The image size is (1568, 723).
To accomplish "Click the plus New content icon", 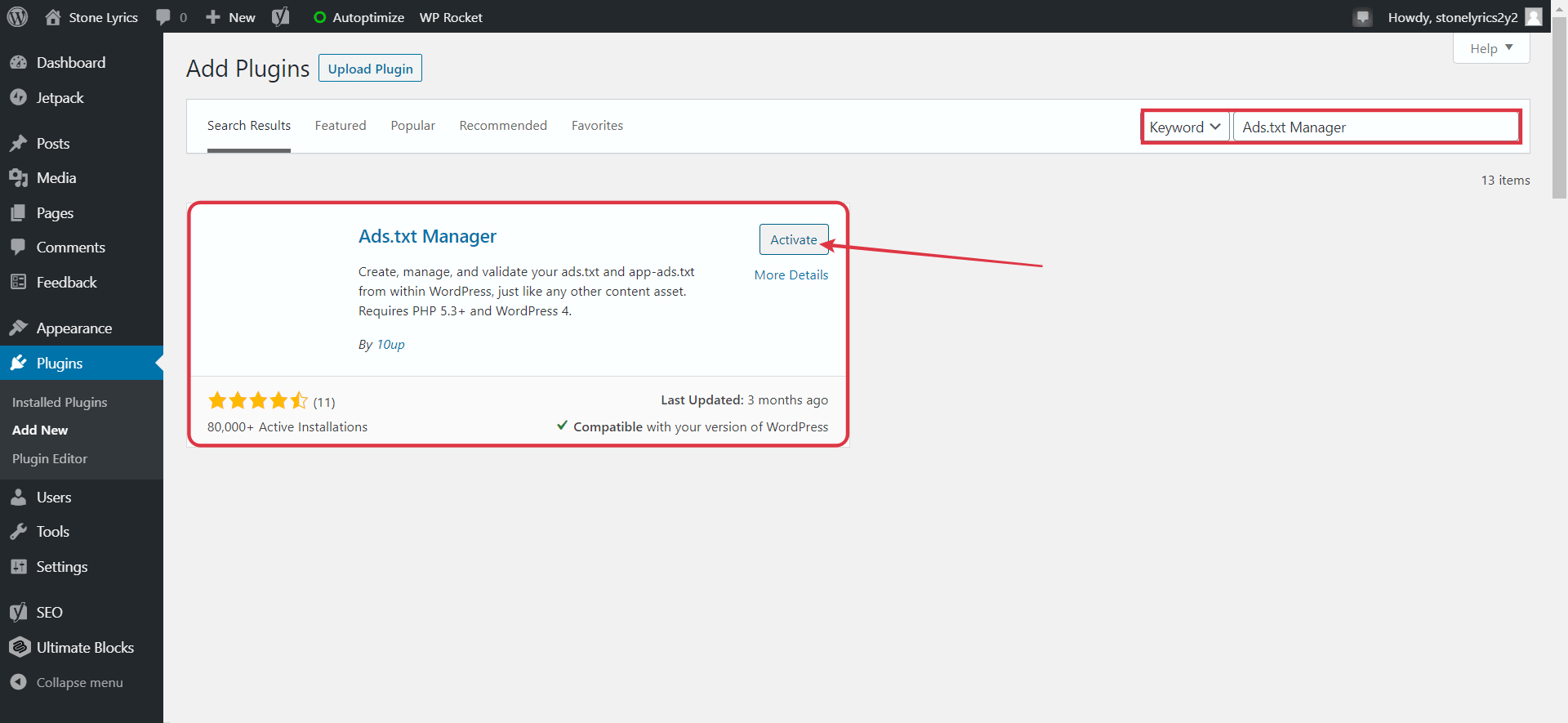I will point(213,17).
